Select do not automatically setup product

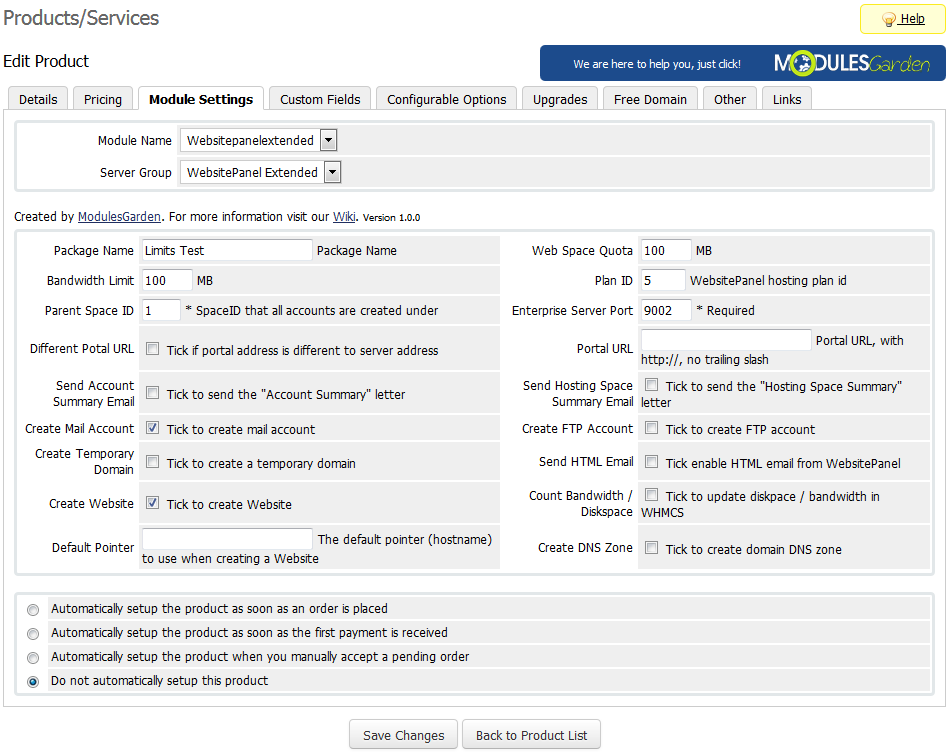tap(33, 682)
